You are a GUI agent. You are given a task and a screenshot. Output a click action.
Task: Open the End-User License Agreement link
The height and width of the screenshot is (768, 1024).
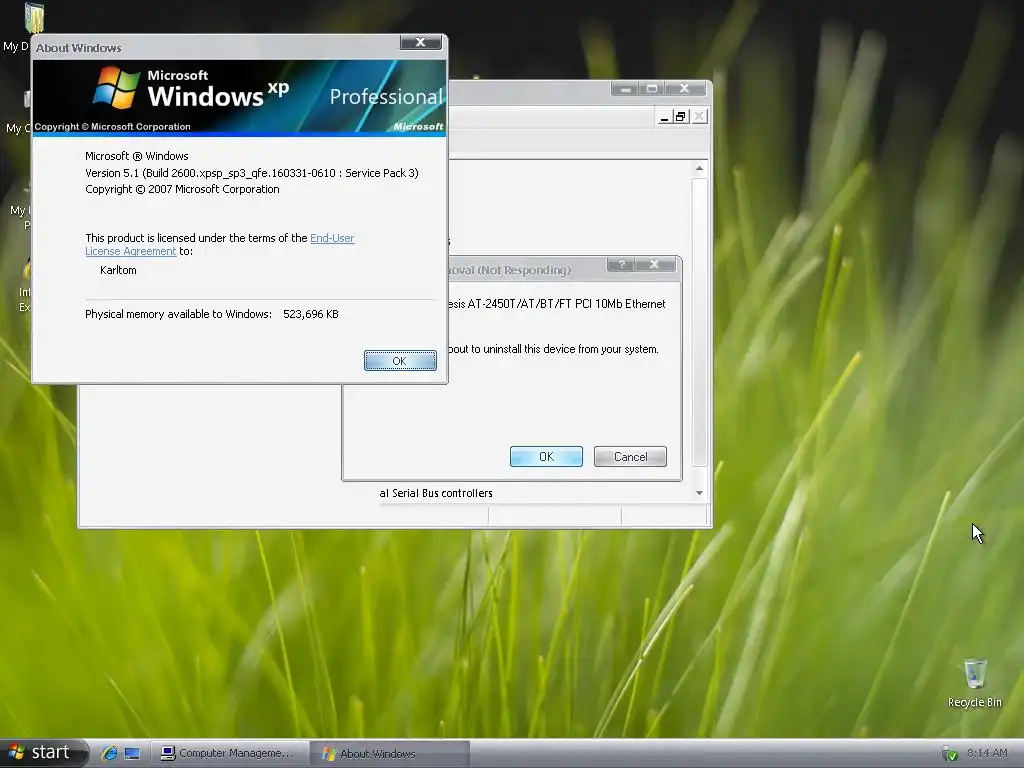[219, 244]
